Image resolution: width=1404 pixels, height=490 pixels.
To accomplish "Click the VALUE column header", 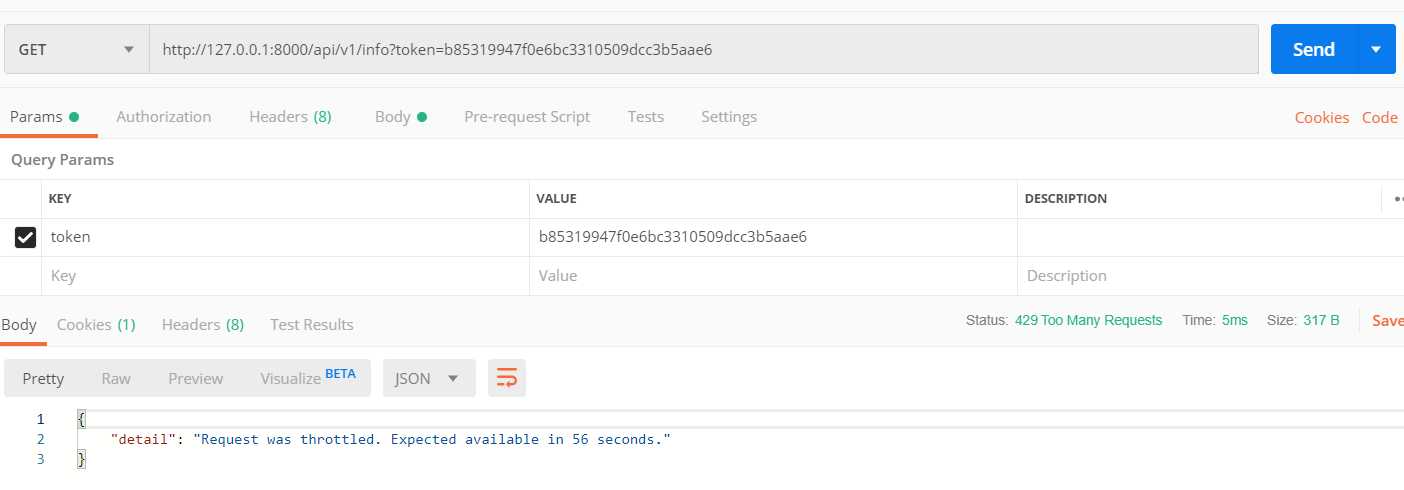I will [x=556, y=199].
